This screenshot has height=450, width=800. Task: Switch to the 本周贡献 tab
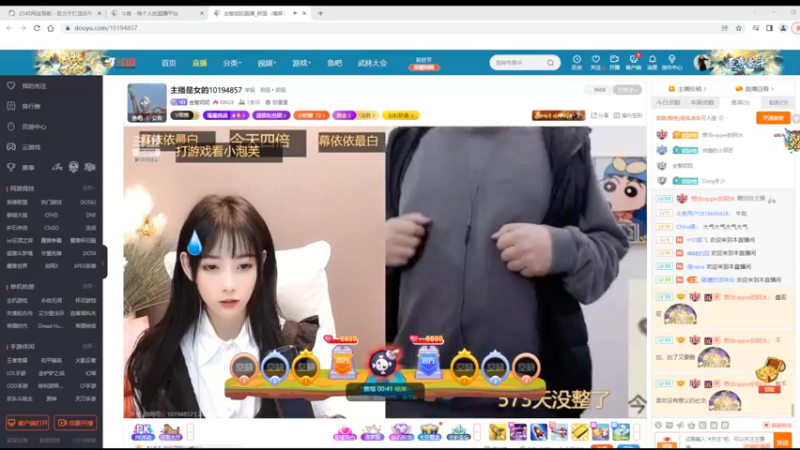(702, 103)
